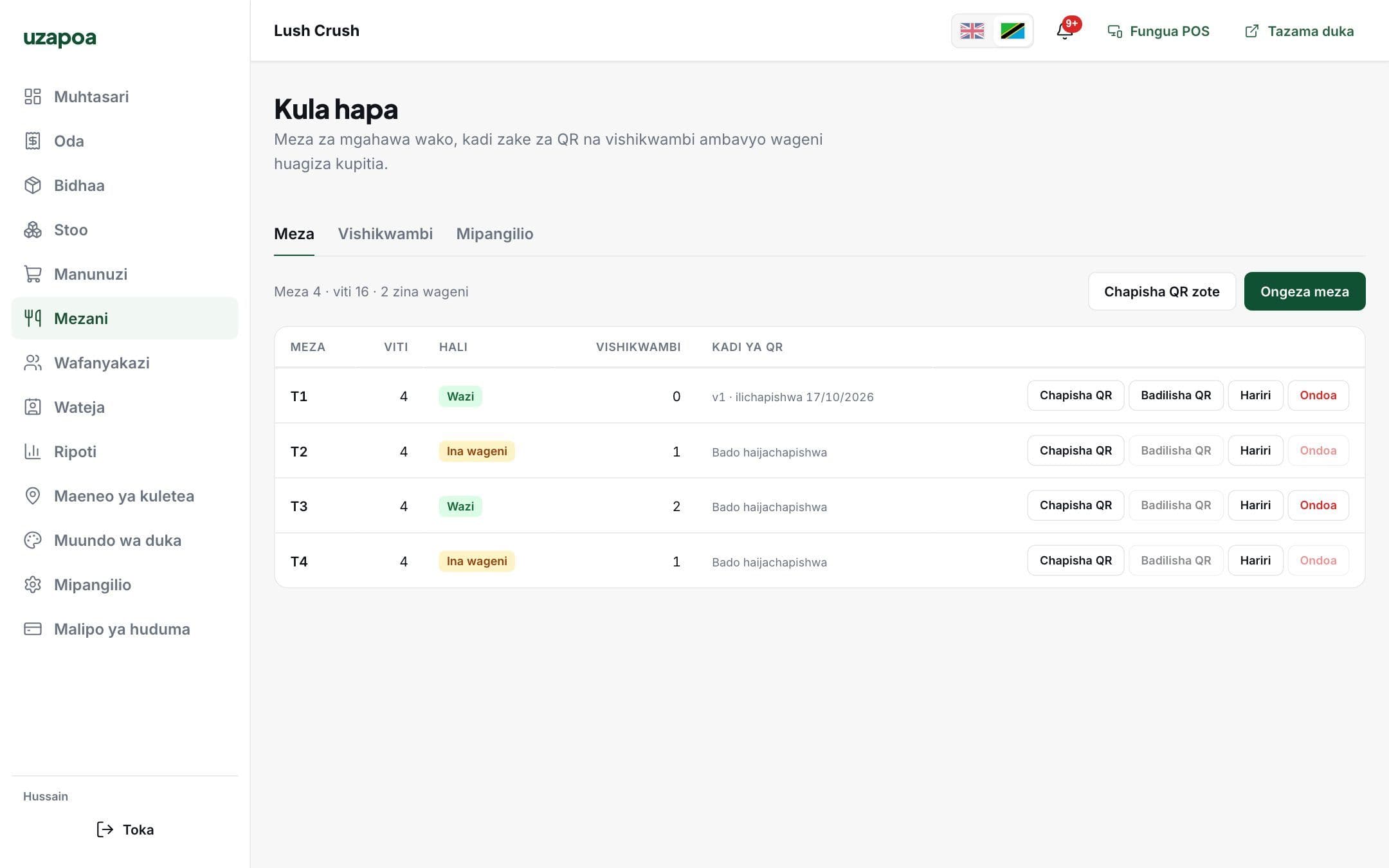The image size is (1389, 868).
Task: Click Ondoa for table T3
Action: click(1318, 505)
